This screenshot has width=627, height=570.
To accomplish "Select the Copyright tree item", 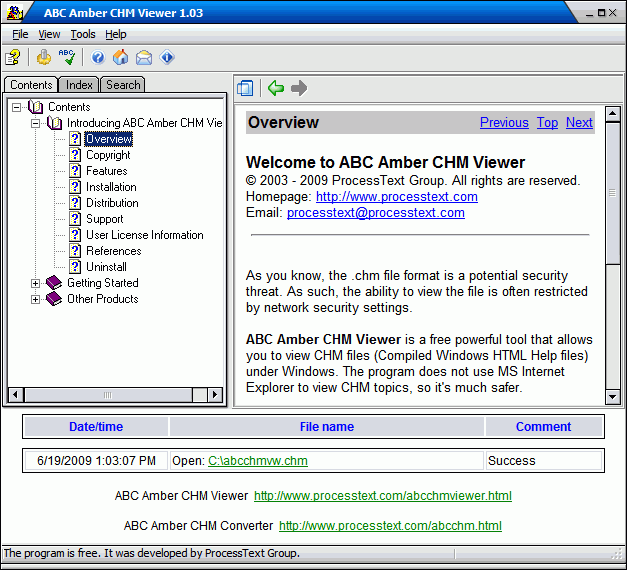I will 108,155.
